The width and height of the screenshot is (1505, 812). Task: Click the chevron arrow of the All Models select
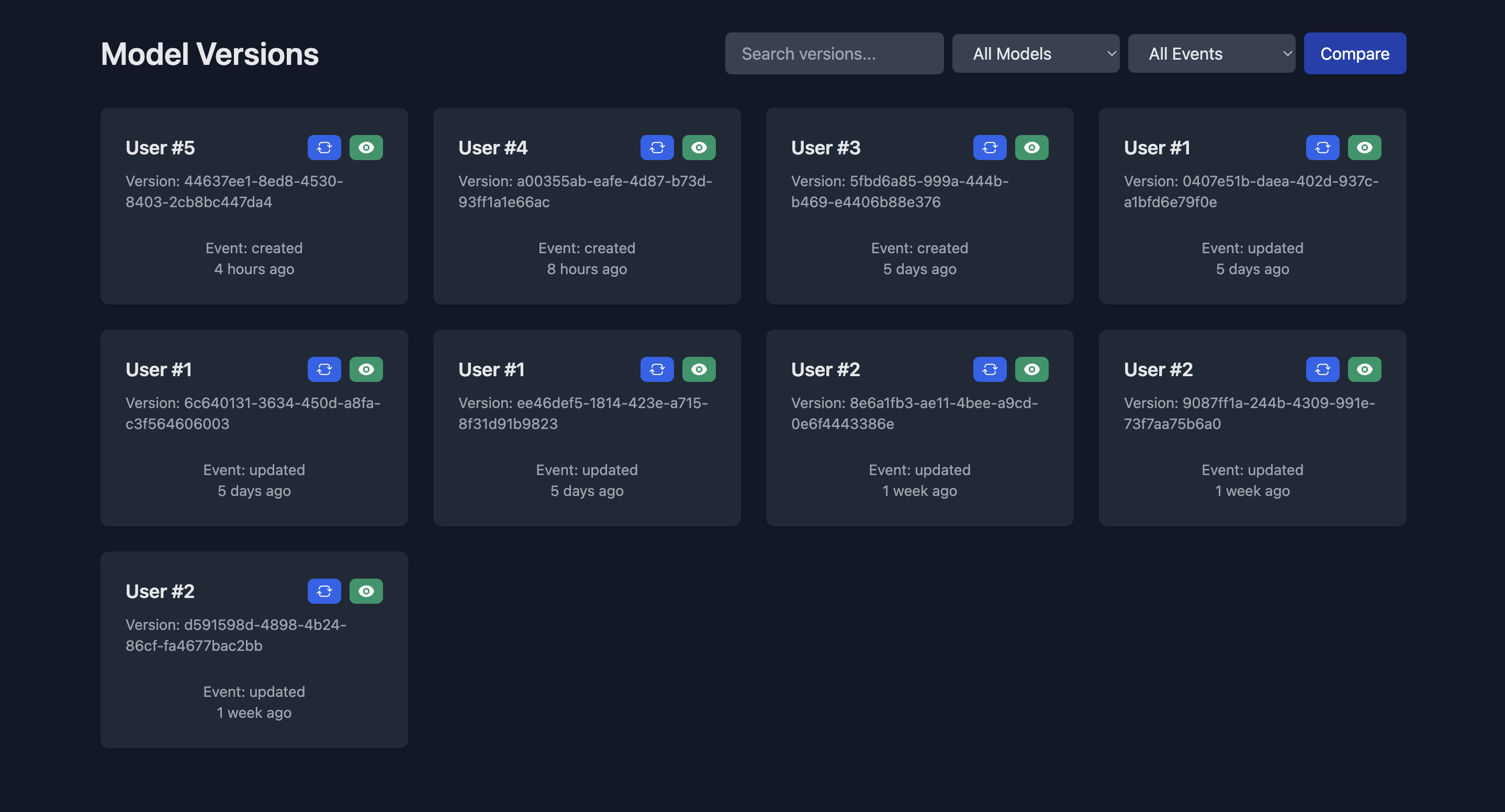pyautogui.click(x=1110, y=54)
